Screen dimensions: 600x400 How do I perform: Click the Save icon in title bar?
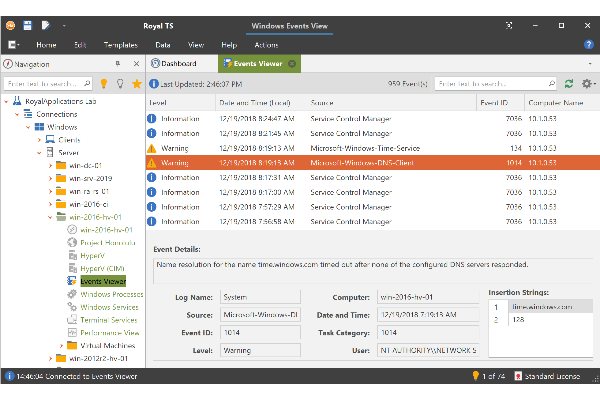pyautogui.click(x=29, y=23)
